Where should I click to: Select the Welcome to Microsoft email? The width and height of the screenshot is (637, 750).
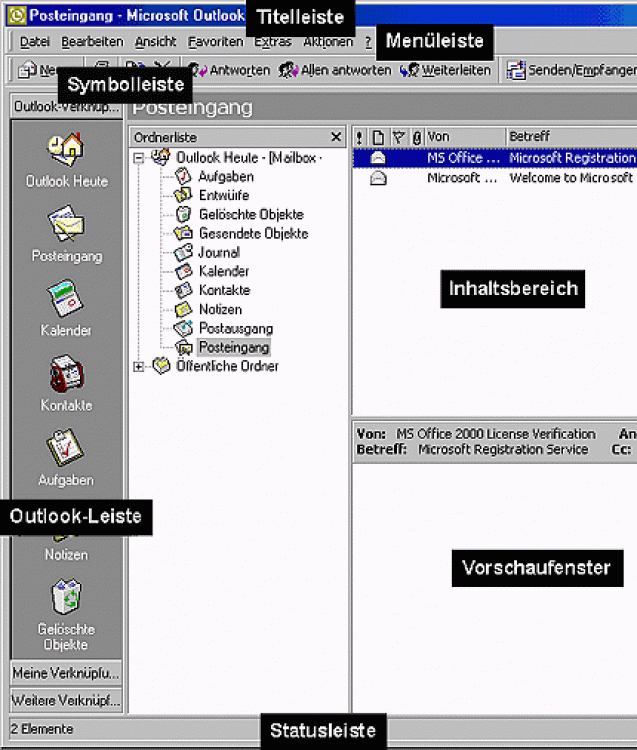pos(570,178)
